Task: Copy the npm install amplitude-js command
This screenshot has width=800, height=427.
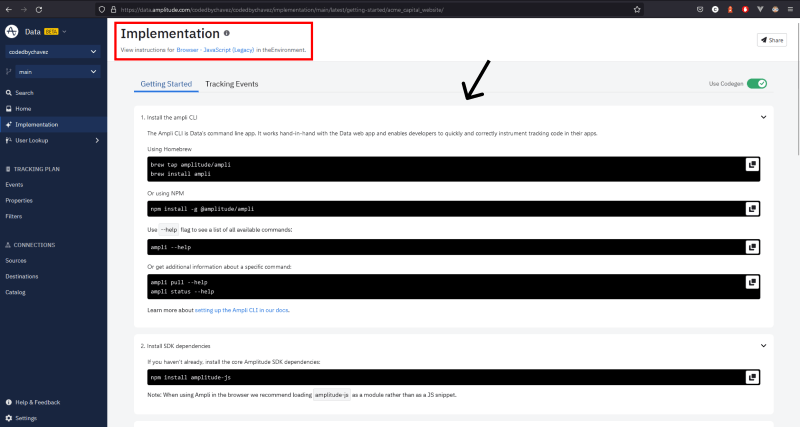Action: 752,378
